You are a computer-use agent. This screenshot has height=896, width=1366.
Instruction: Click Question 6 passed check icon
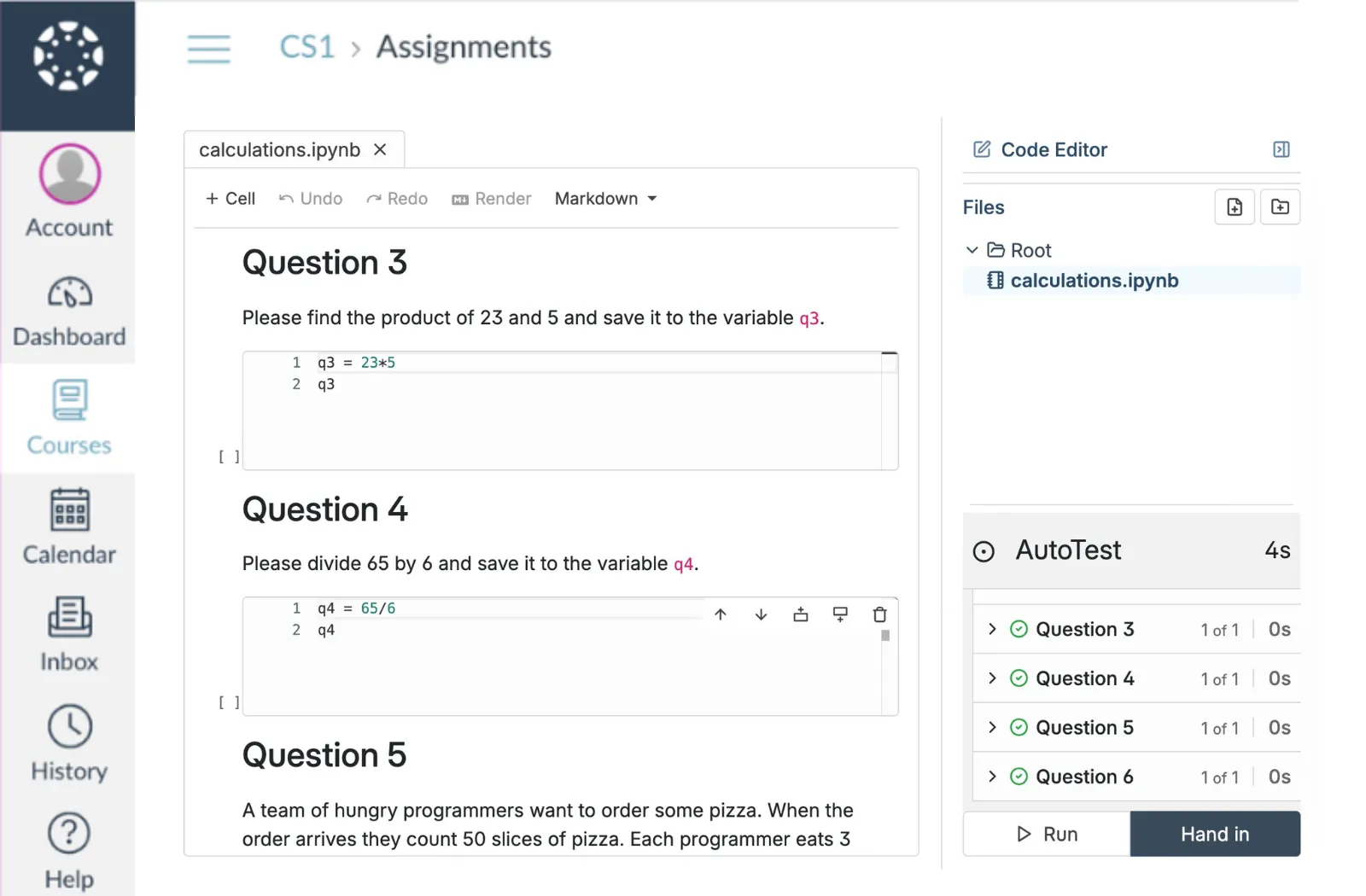1019,777
